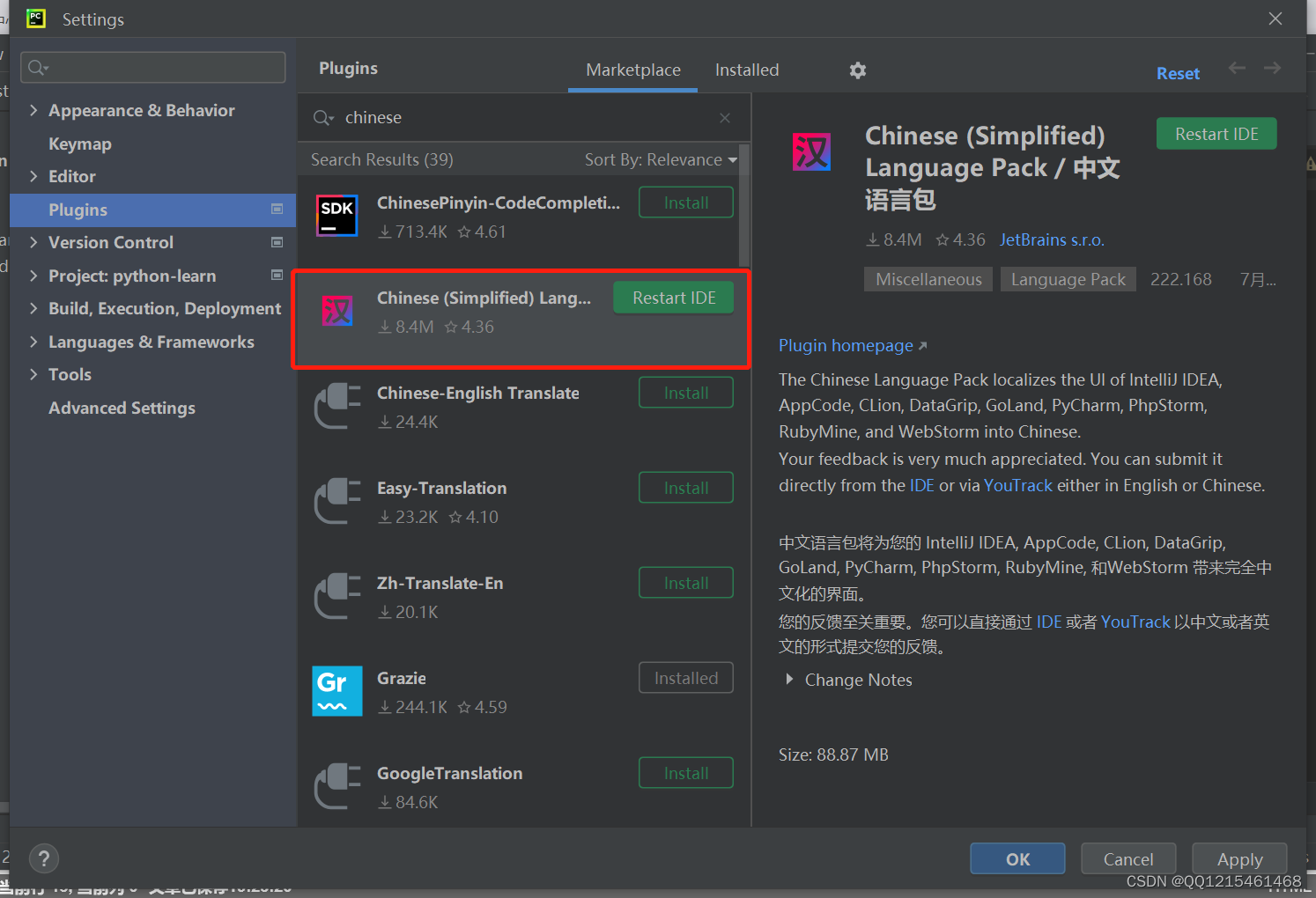Select the Grazie plugin name

click(x=402, y=678)
